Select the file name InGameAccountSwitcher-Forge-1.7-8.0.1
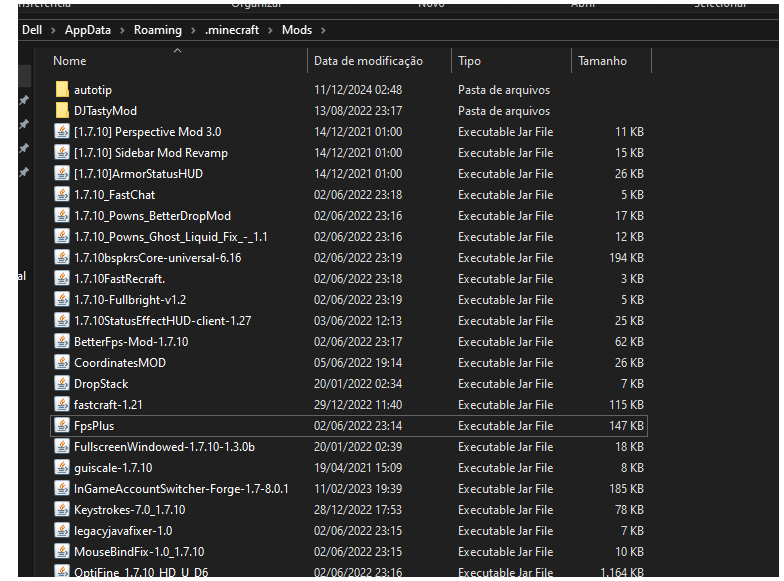Image resolution: width=784 pixels, height=581 pixels. (x=181, y=489)
